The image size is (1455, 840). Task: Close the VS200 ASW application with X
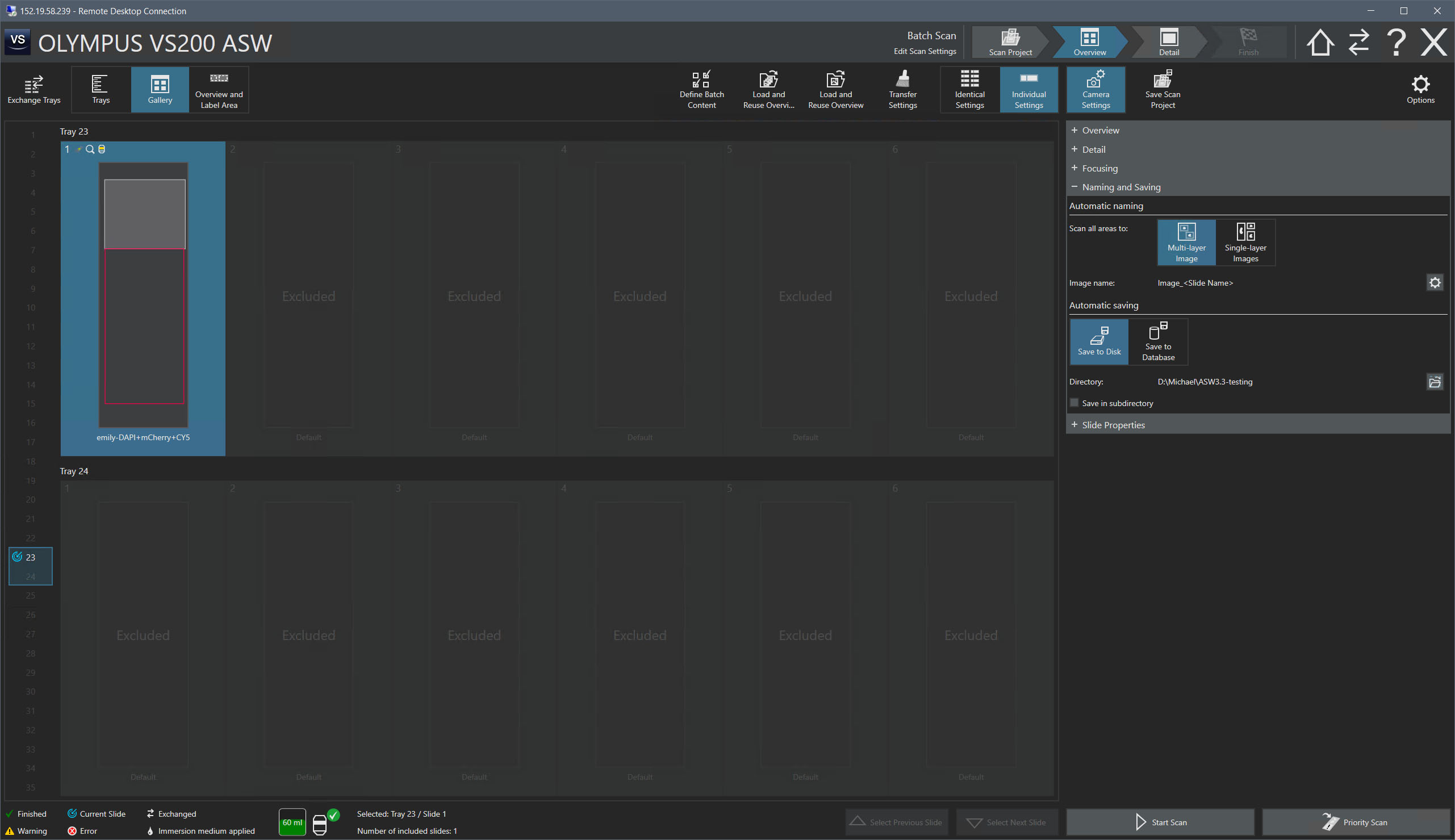click(x=1433, y=42)
